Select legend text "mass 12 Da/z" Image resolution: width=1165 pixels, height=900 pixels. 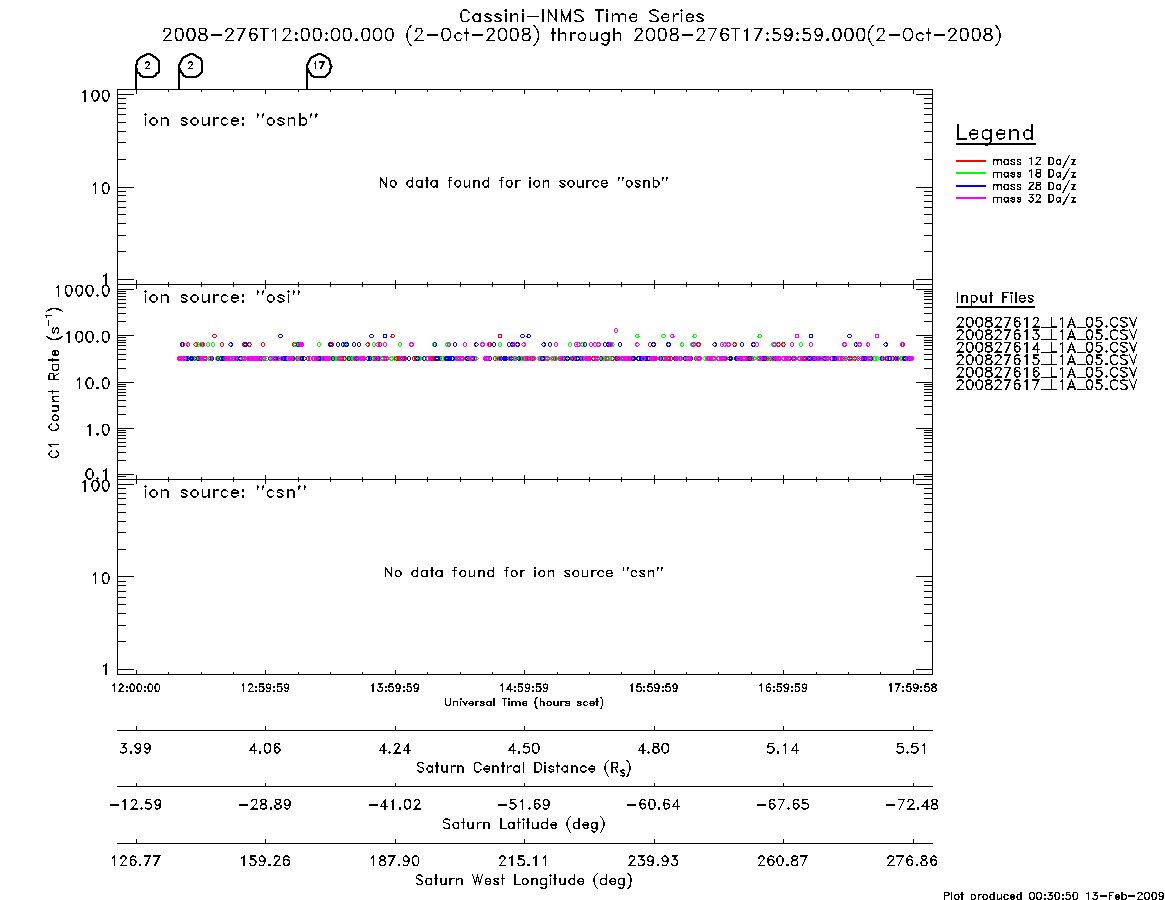tap(1034, 161)
